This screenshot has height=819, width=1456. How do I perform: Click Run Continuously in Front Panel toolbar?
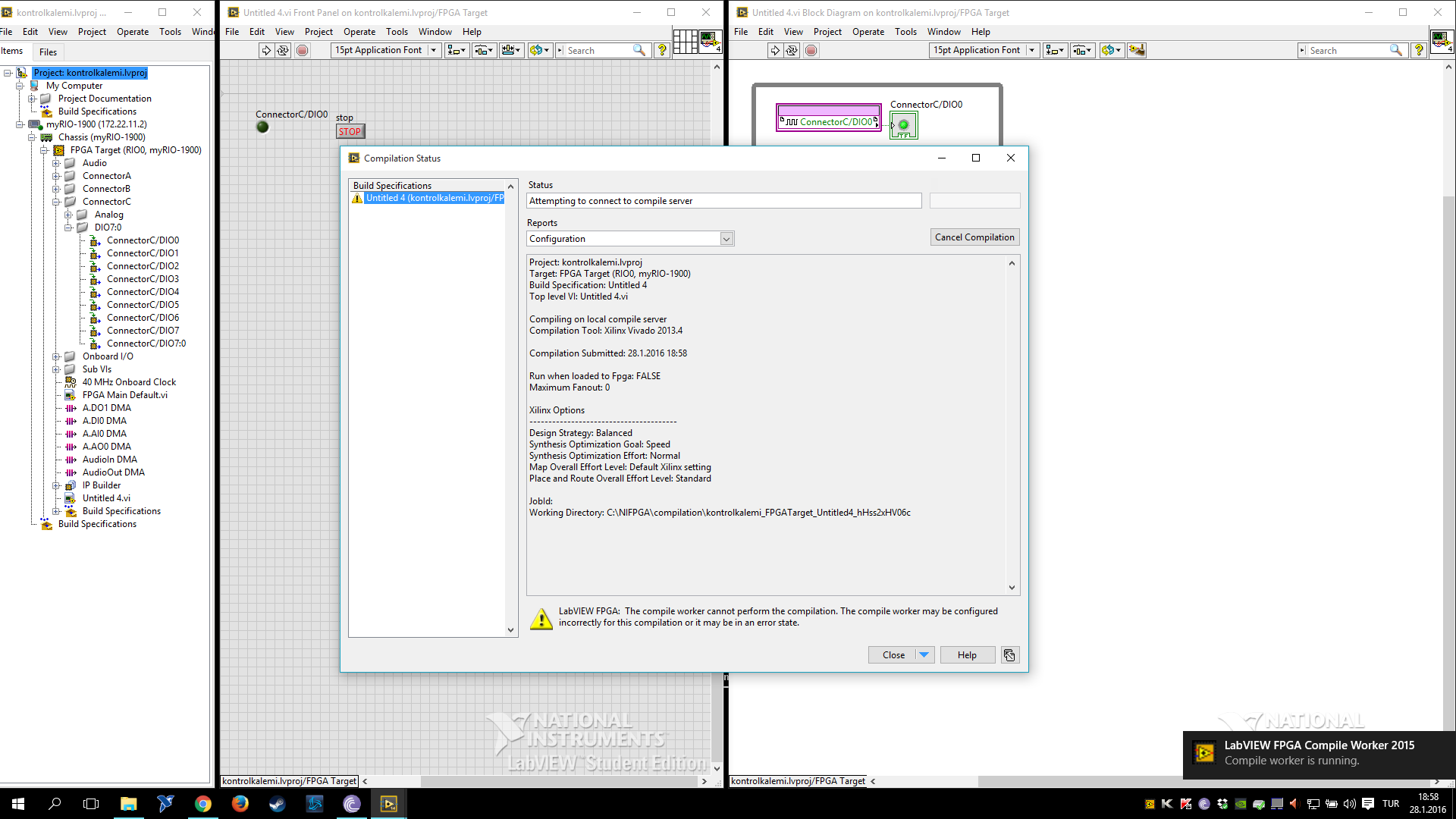coord(283,50)
